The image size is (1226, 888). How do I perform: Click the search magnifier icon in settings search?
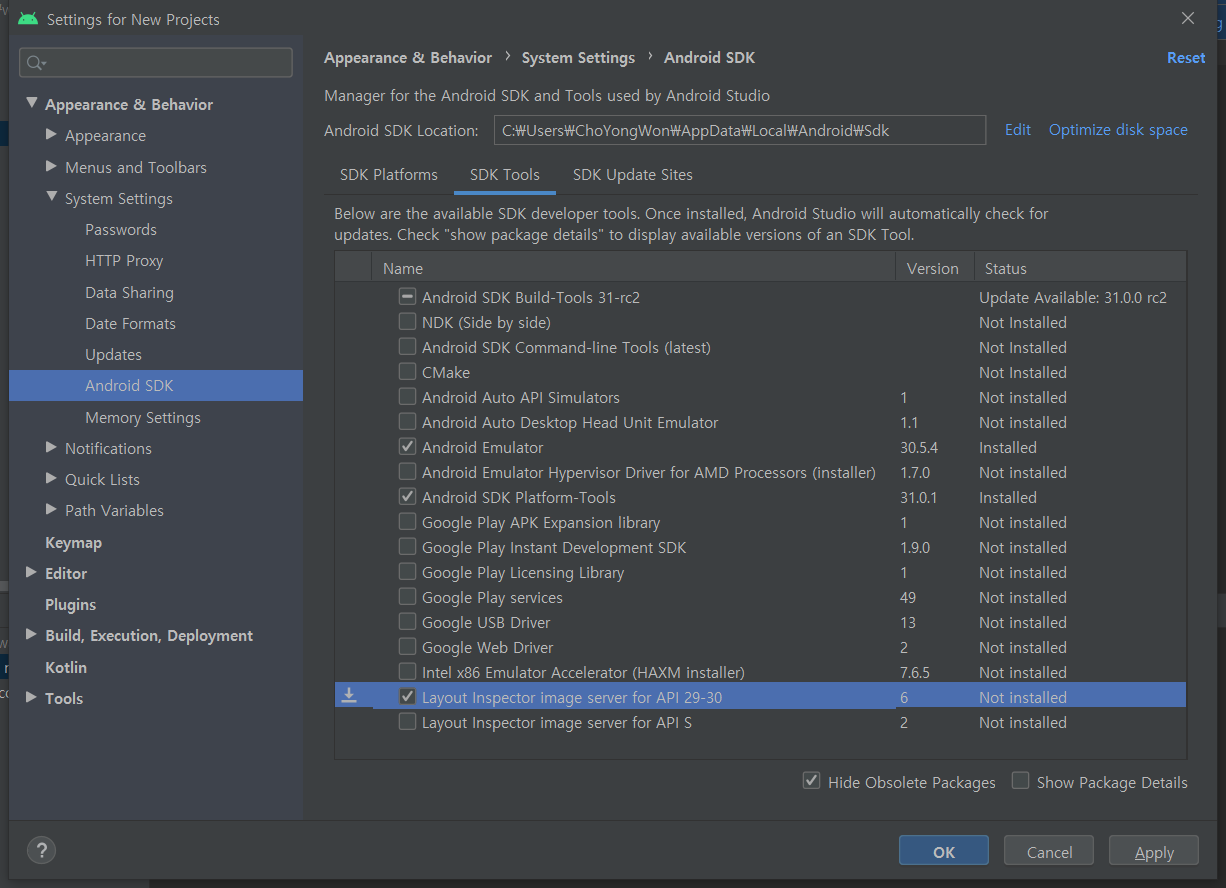tap(36, 63)
